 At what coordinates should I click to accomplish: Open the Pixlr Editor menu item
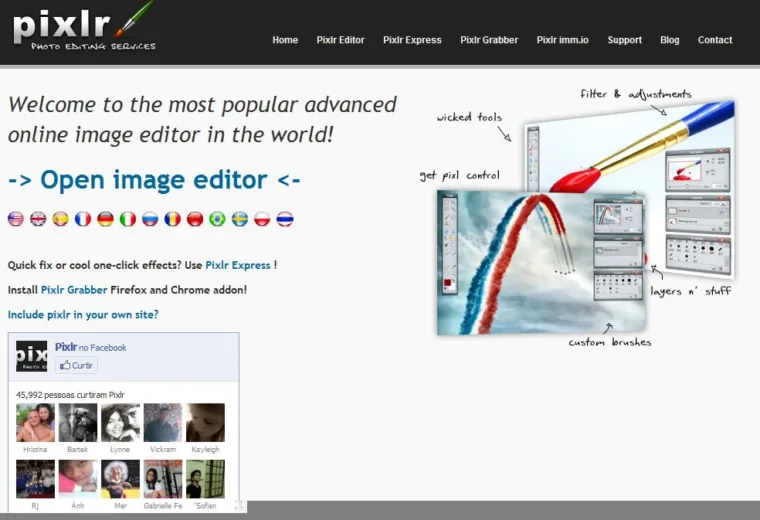coord(340,40)
